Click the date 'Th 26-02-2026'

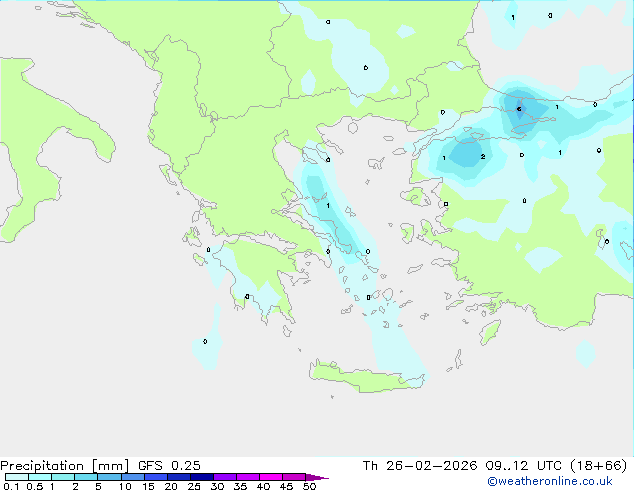[420, 466]
